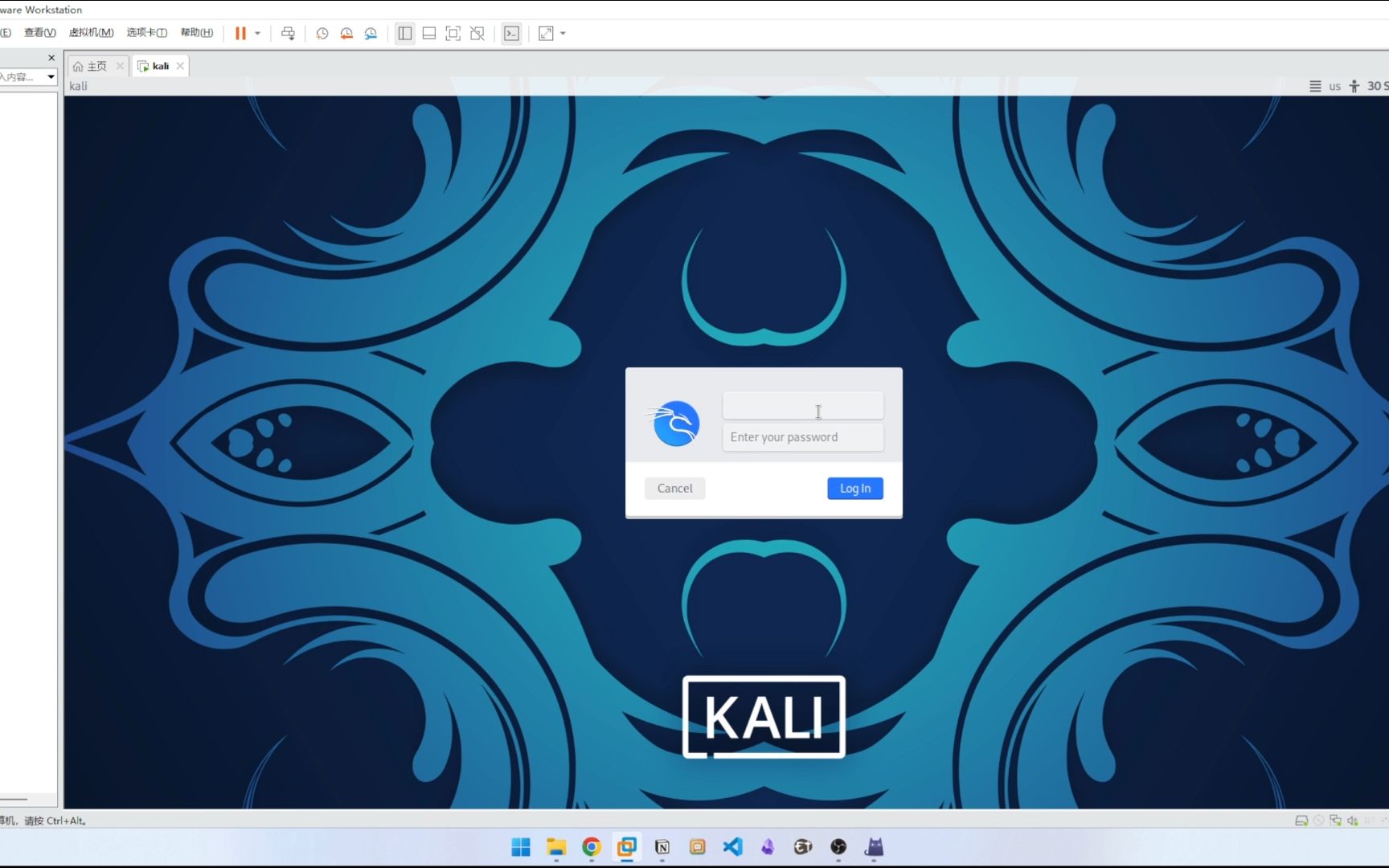Open the snapshot manager icon

point(371,33)
